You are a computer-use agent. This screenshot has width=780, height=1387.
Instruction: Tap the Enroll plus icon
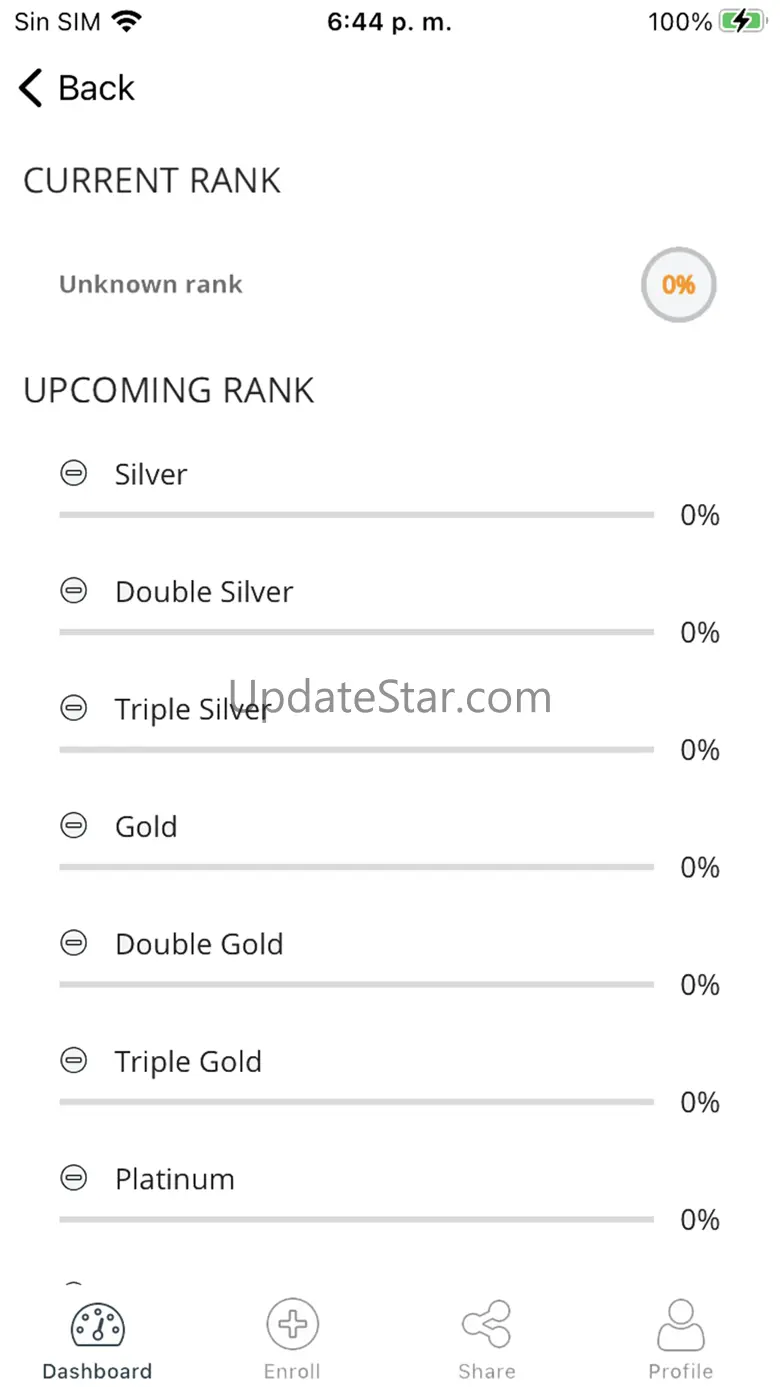292,1325
